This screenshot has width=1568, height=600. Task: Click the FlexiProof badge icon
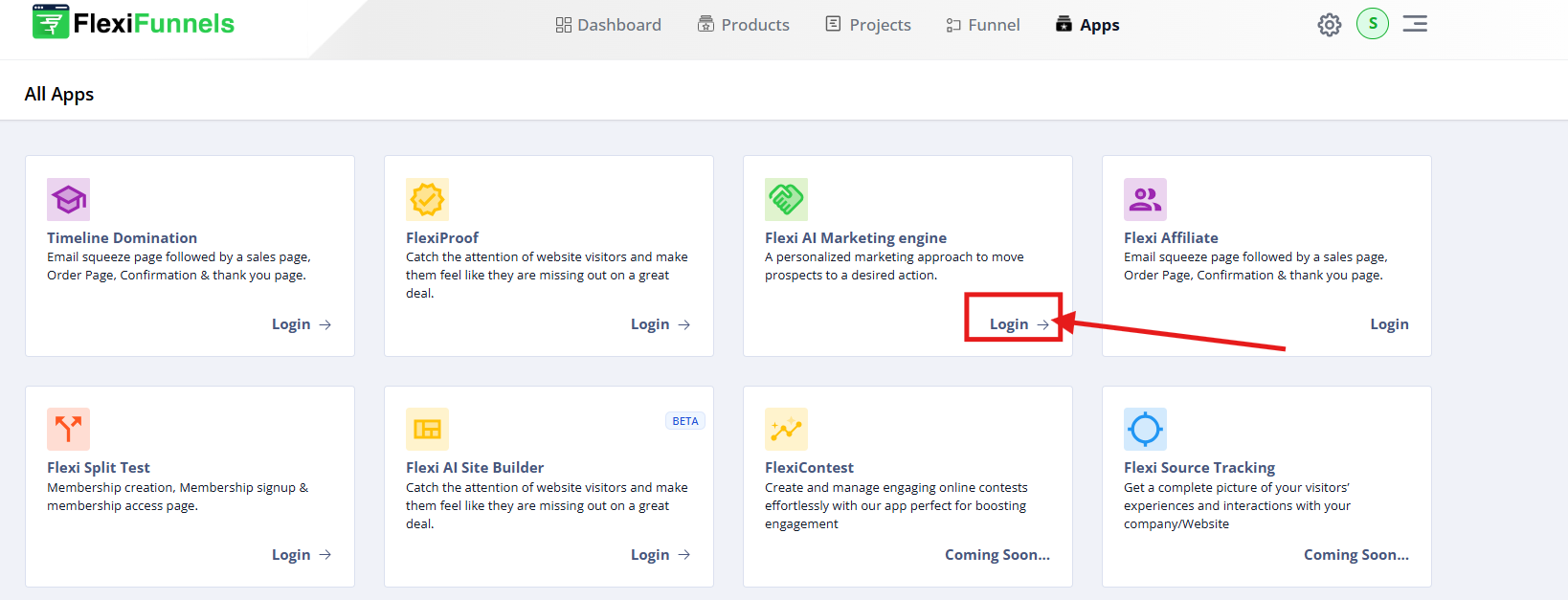427,199
